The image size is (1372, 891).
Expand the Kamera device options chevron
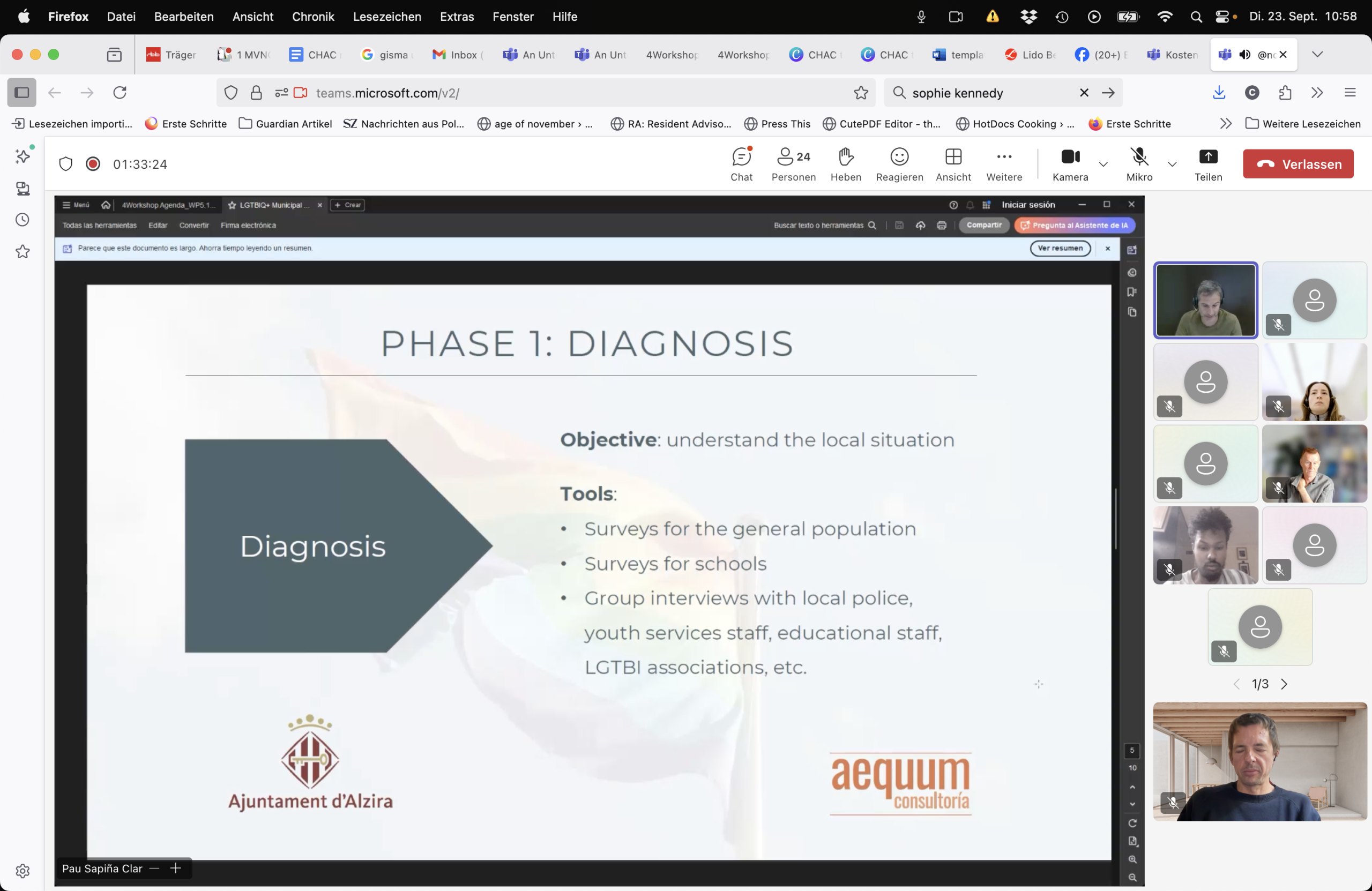tap(1103, 164)
